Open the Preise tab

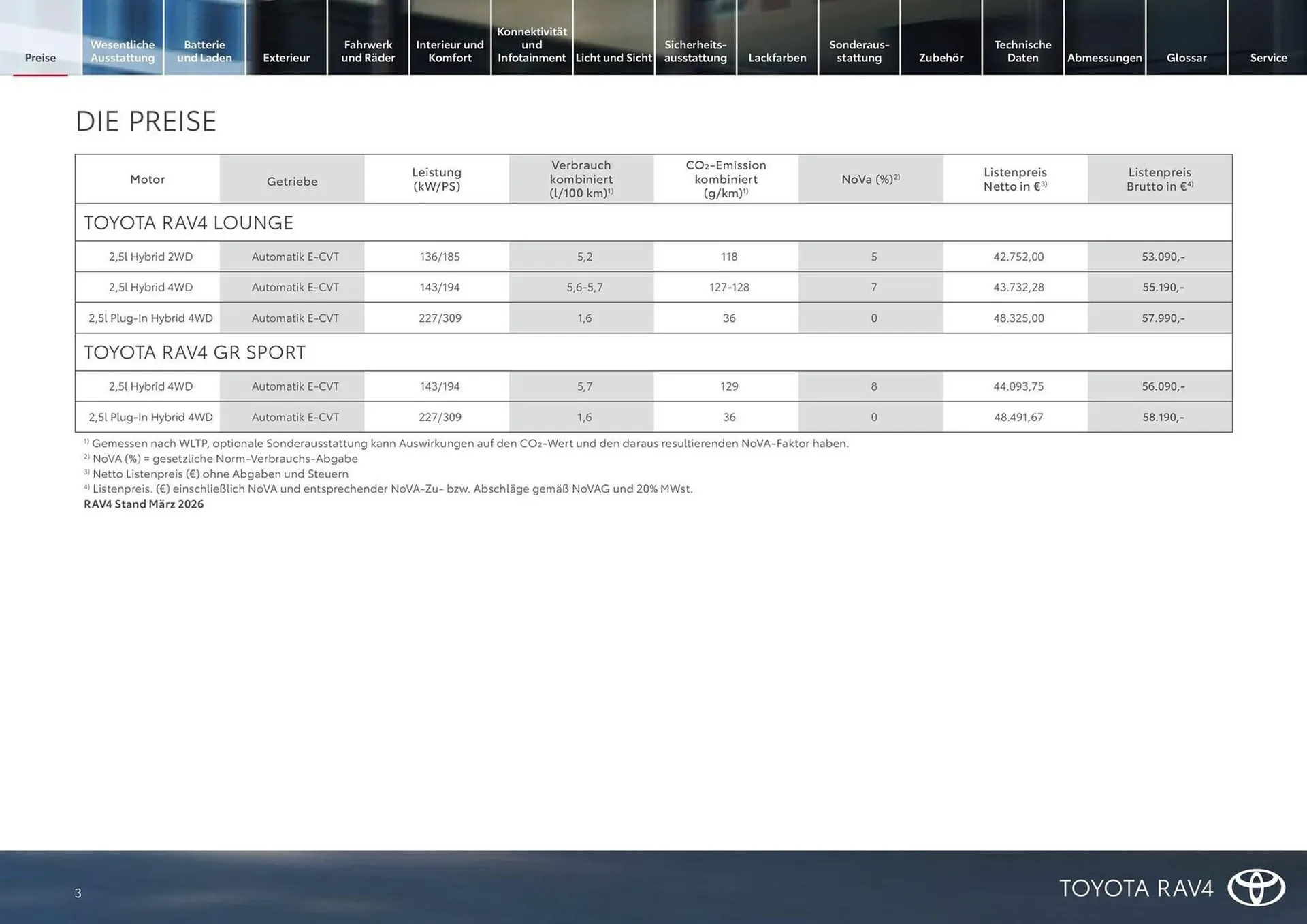[40, 57]
